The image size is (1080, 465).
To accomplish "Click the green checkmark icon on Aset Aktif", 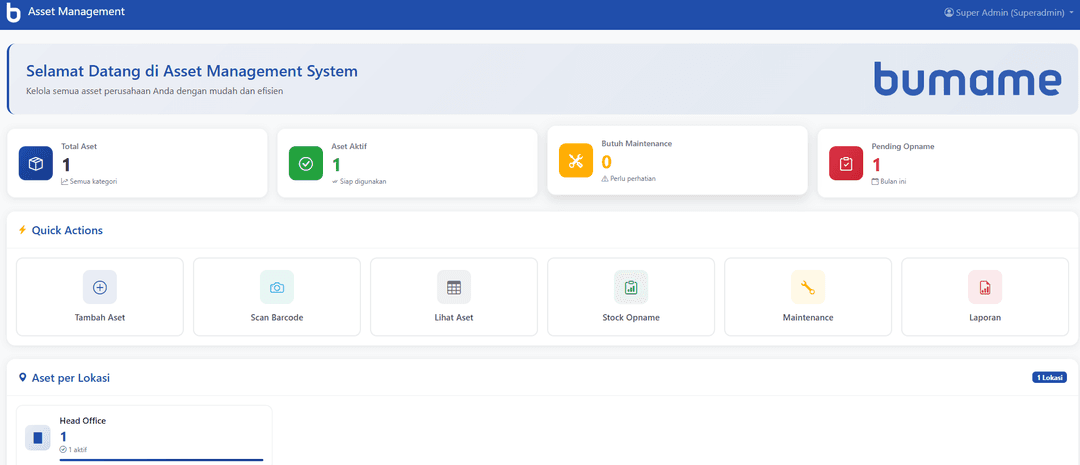I will [x=306, y=163].
